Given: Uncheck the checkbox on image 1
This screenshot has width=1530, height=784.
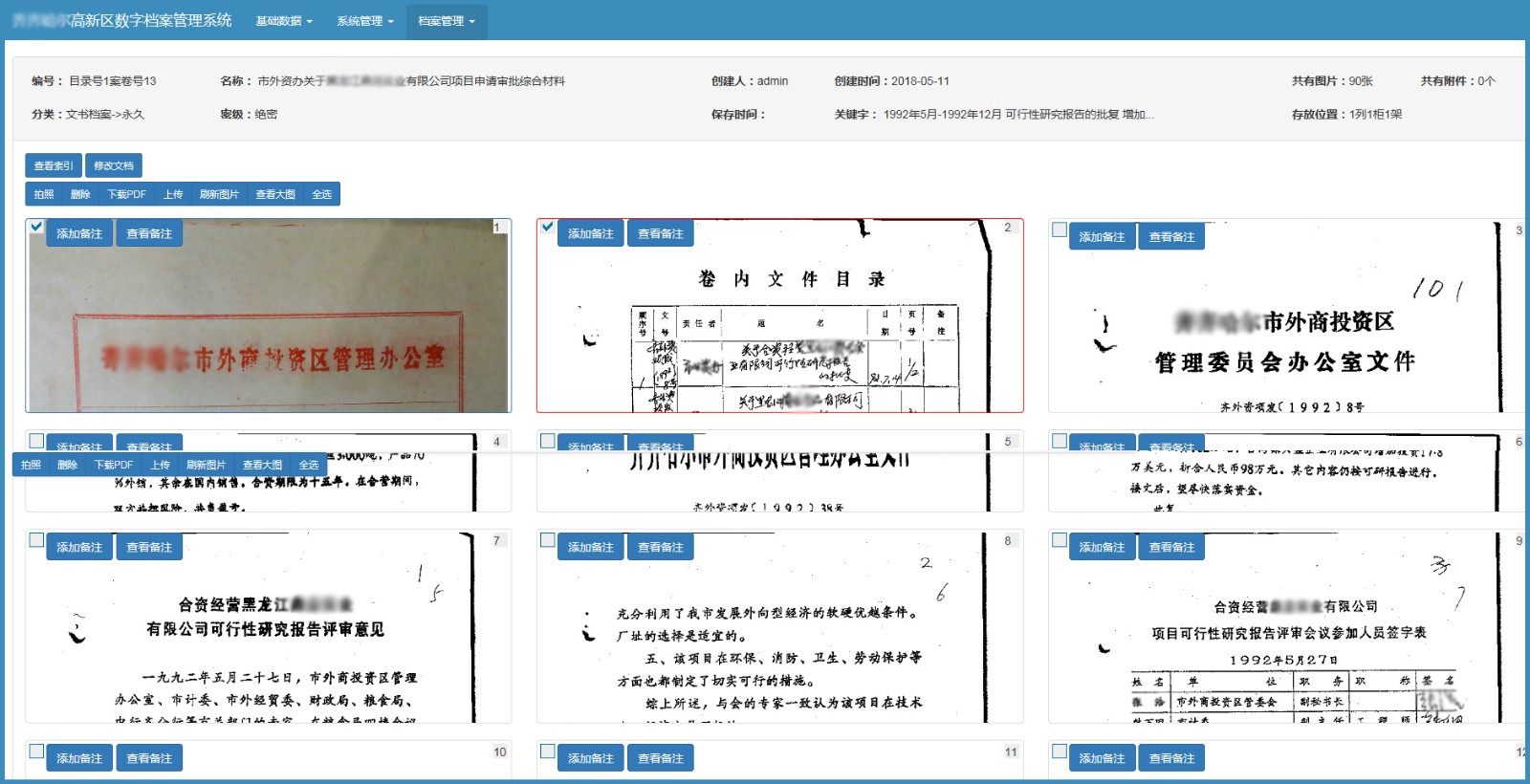Looking at the screenshot, I should coord(36,227).
